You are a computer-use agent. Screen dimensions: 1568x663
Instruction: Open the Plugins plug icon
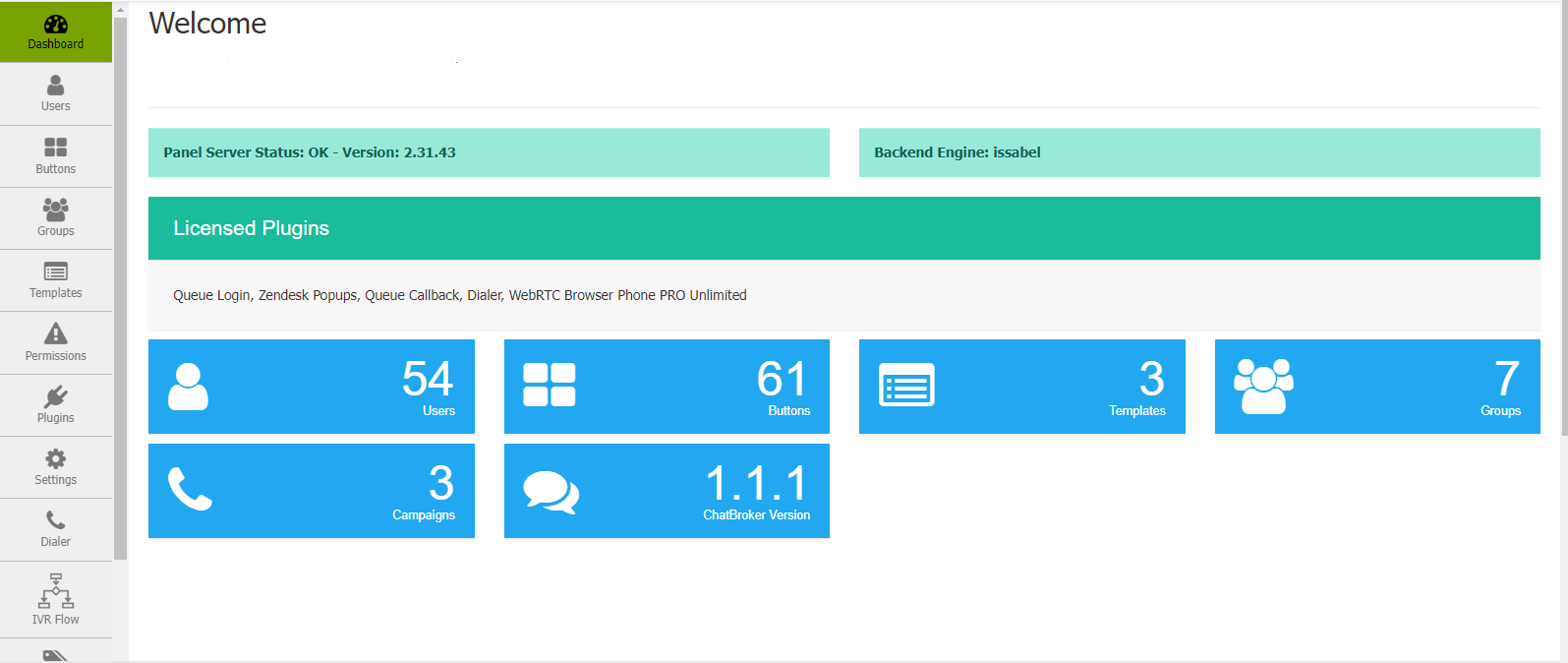point(56,396)
